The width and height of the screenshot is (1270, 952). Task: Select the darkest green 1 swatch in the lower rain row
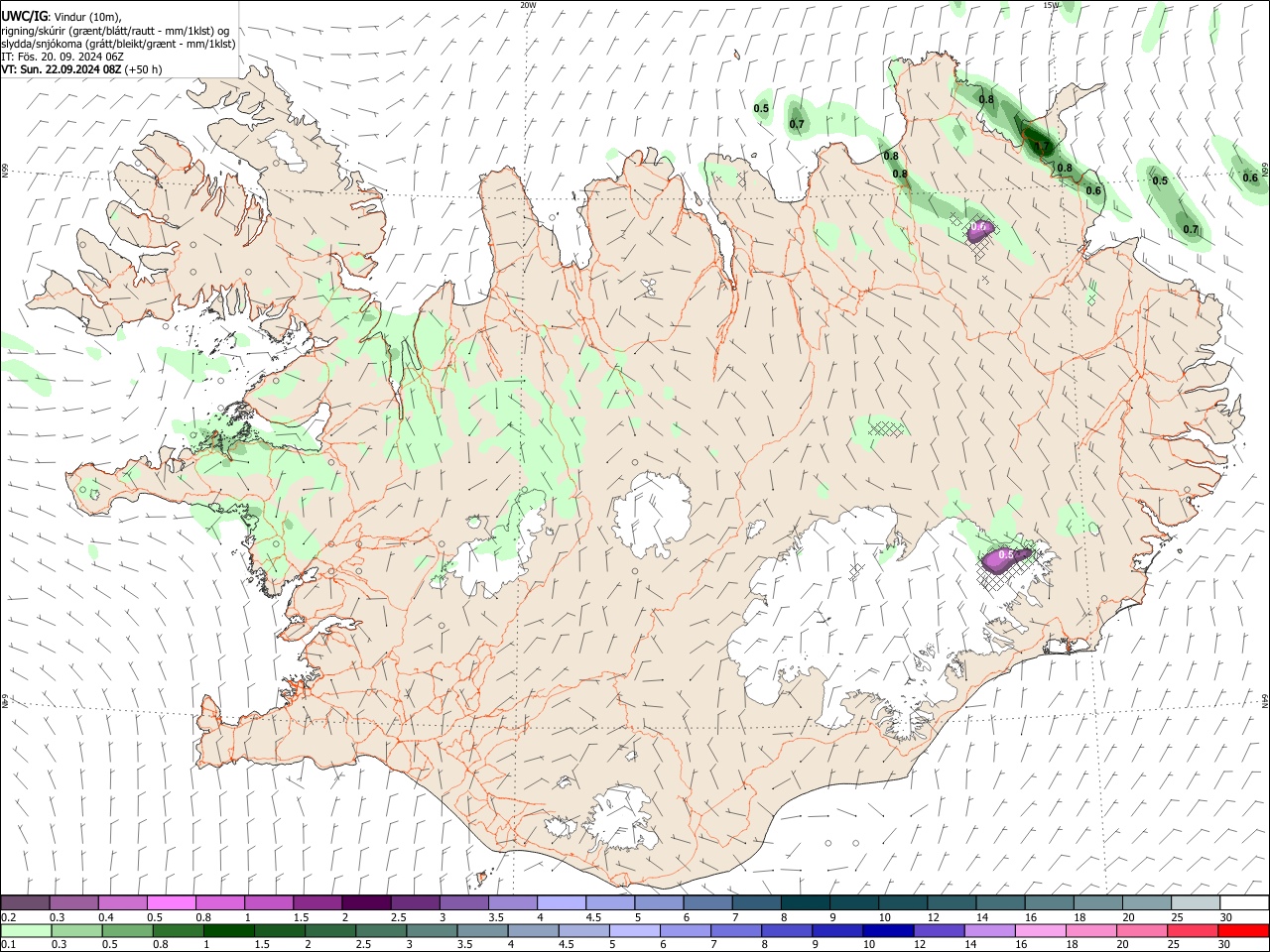tap(229, 931)
